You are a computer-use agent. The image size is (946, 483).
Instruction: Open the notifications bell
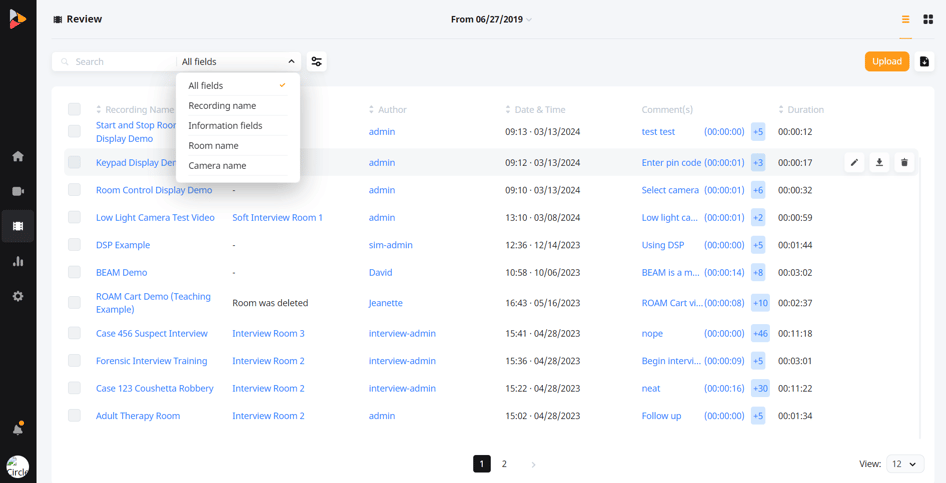[x=18, y=429]
